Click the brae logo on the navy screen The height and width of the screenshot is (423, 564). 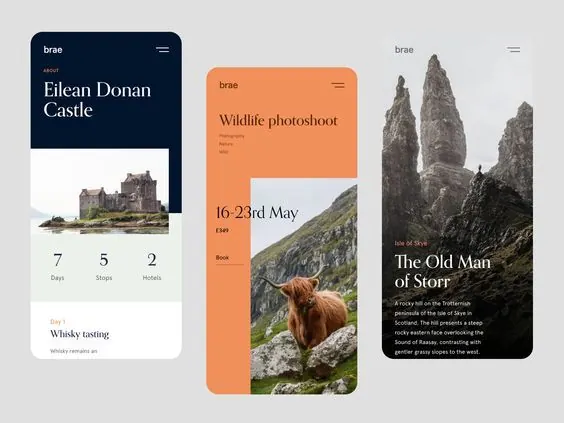[53, 50]
